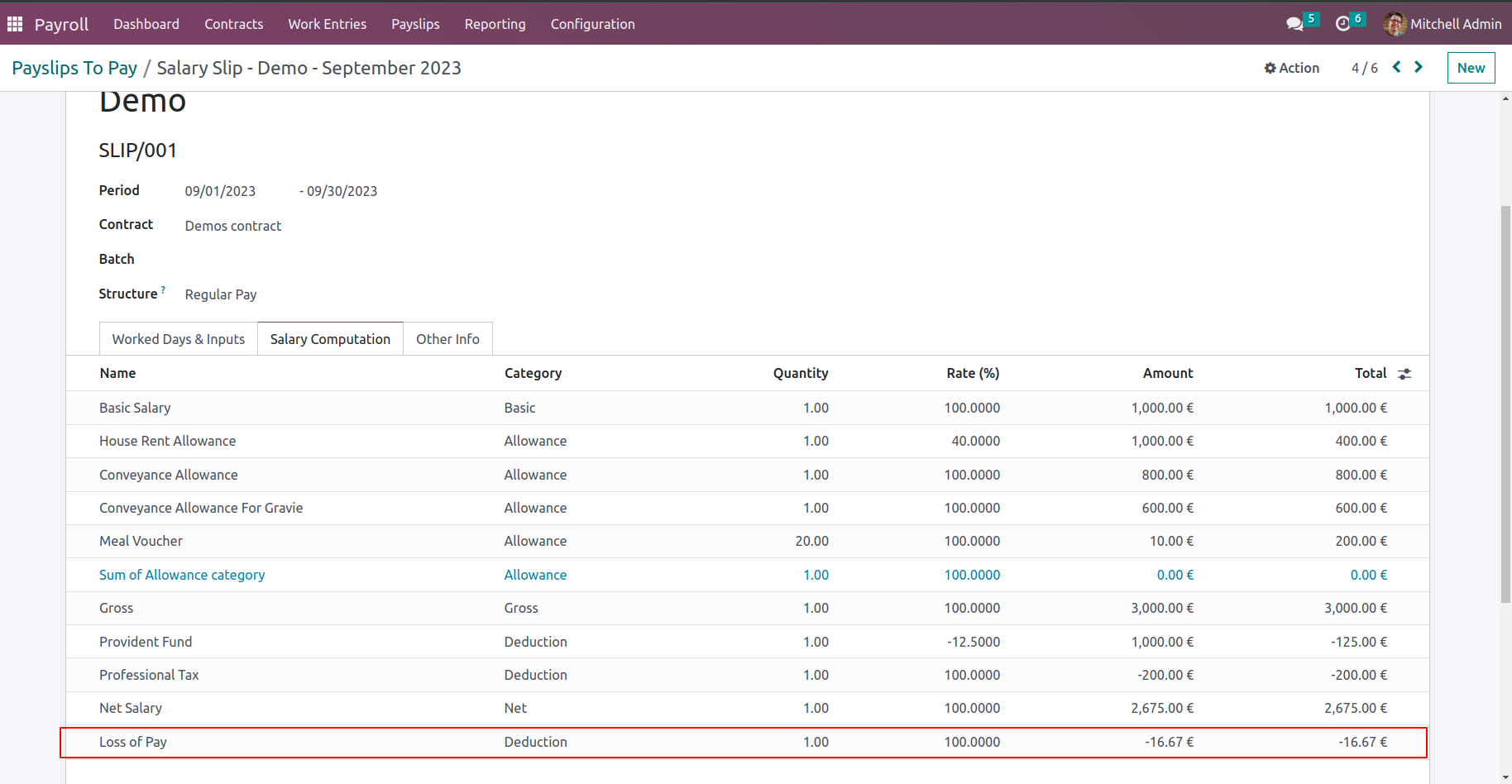Click the Payroll app title
The width and height of the screenshot is (1512, 784).
[61, 24]
